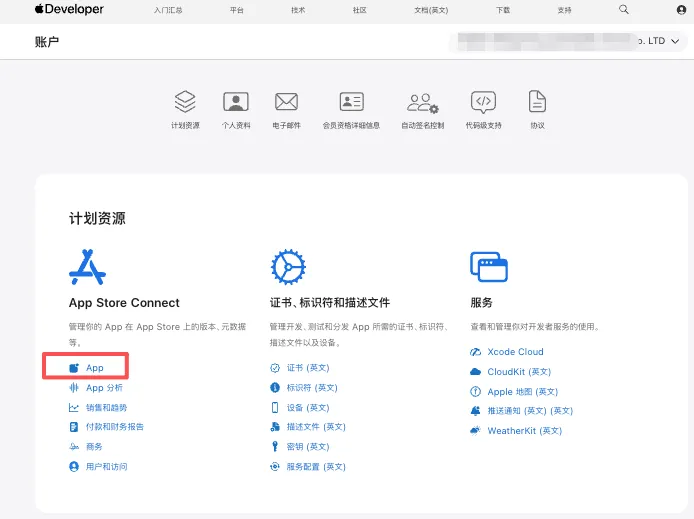The image size is (694, 519).
Task: Click the 密钥 key icon
Action: [x=275, y=446]
